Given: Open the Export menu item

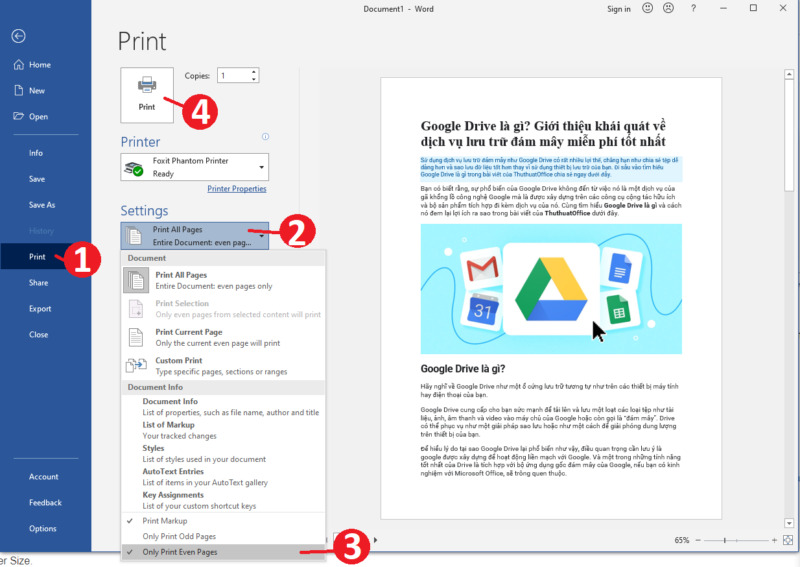Looking at the screenshot, I should (x=40, y=309).
